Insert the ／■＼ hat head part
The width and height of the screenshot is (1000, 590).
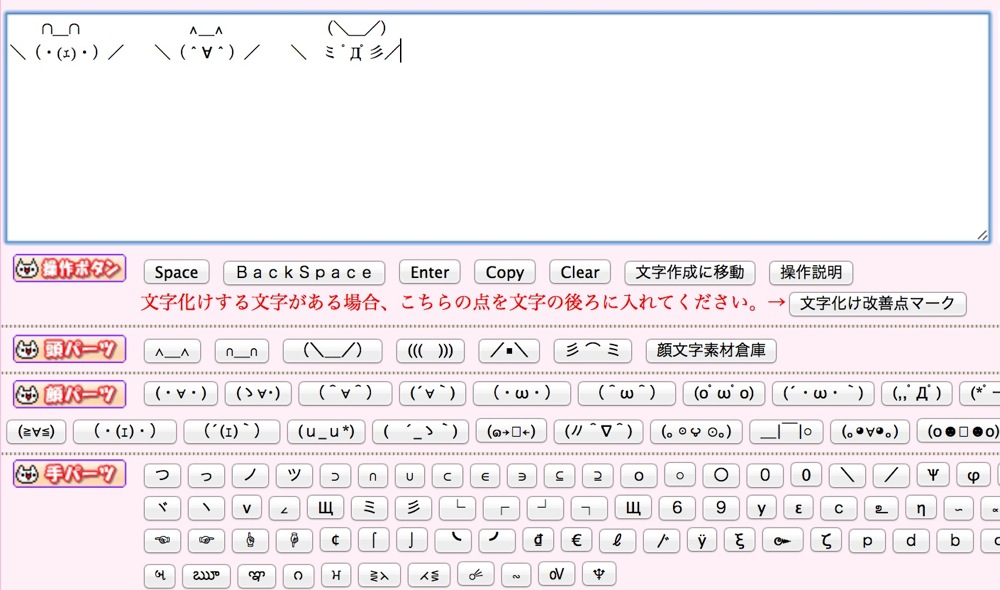pyautogui.click(x=509, y=351)
